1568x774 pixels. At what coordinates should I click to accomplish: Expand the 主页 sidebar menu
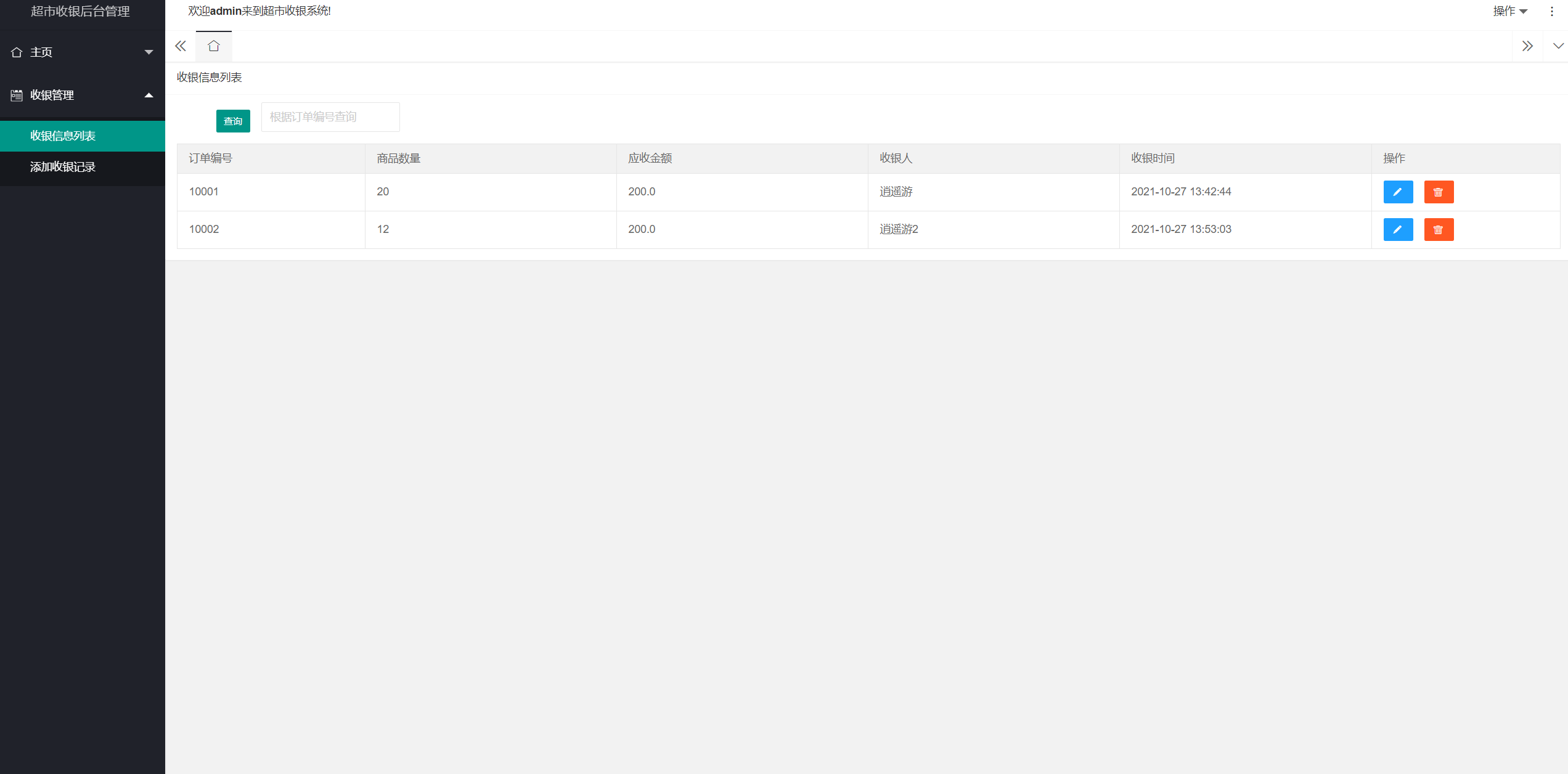(149, 52)
